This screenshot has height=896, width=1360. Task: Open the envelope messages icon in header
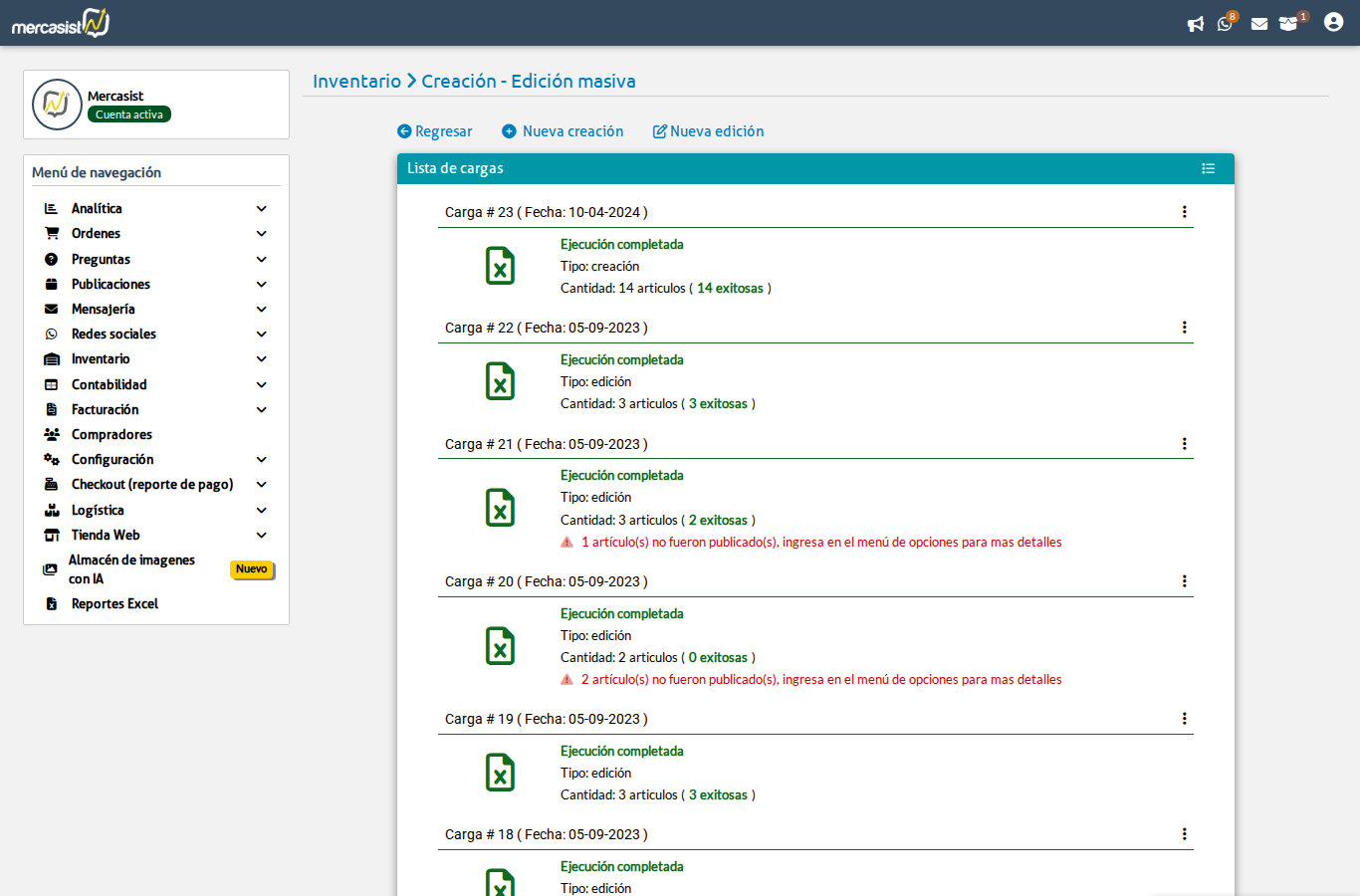point(1259,24)
